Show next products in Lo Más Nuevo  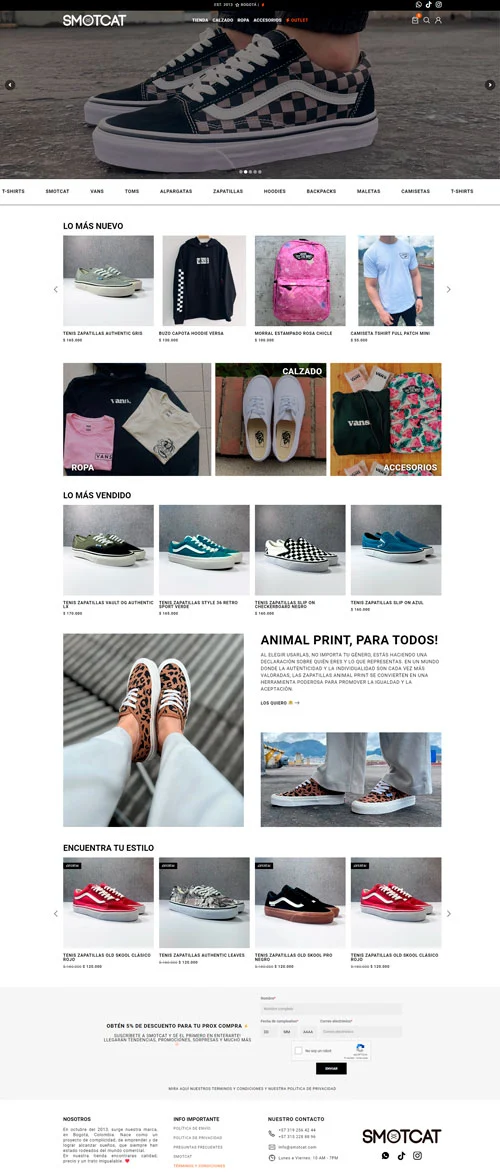[448, 289]
